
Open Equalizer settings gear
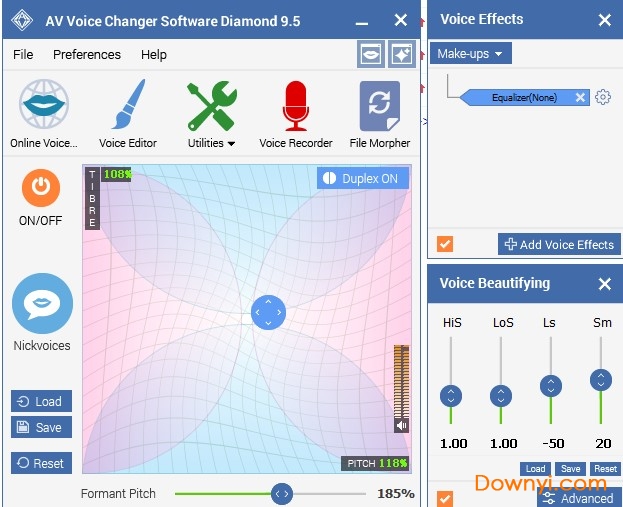click(603, 97)
